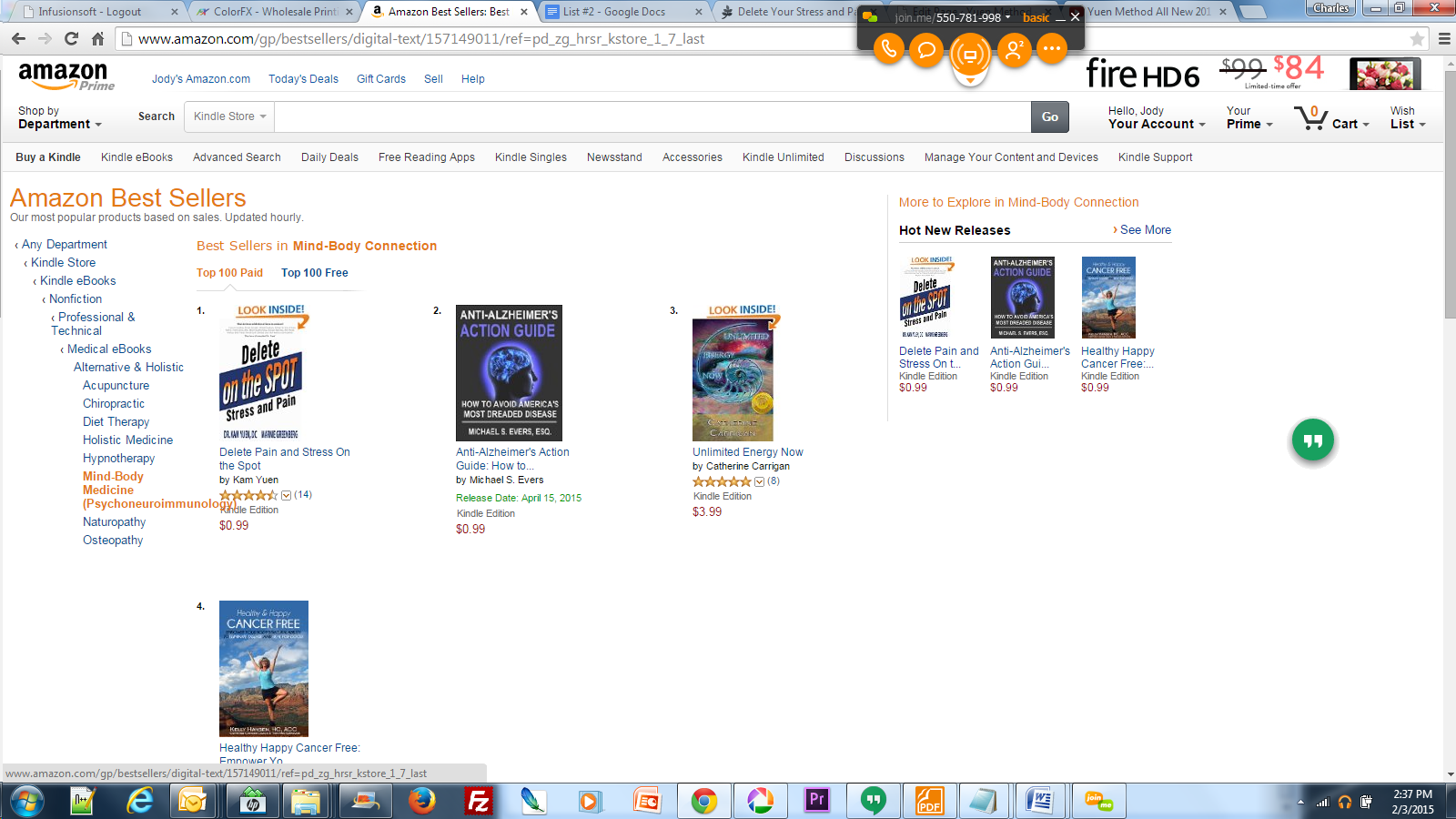
Task: Click the join.me share screen icon
Action: [970, 56]
